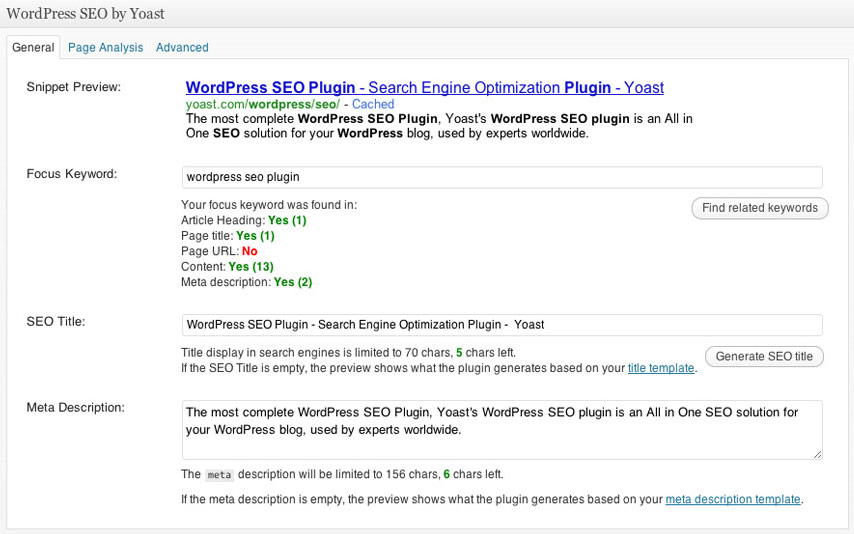Open the Cached link in snippet preview
854x534 pixels.
(373, 104)
